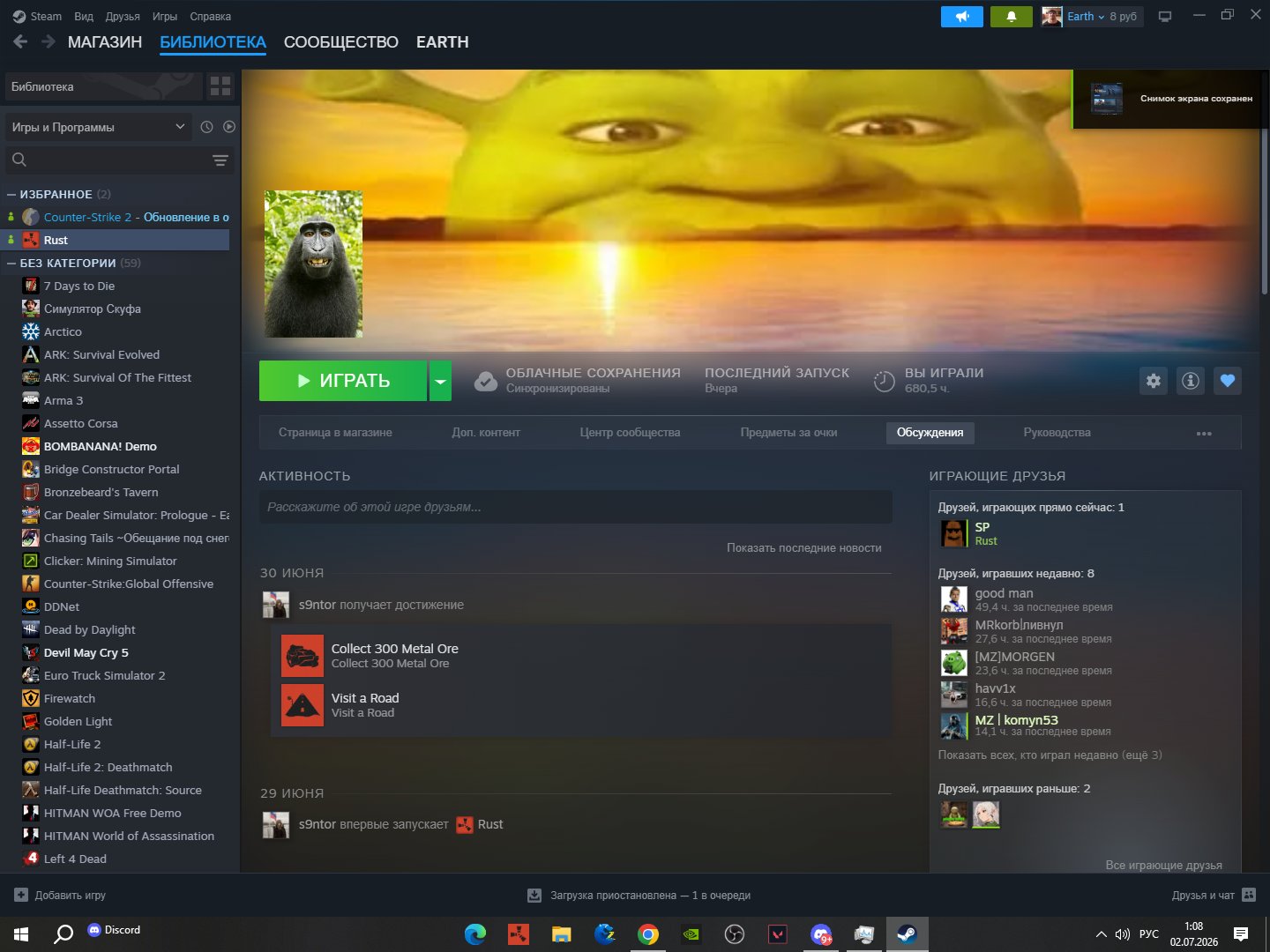The width and height of the screenshot is (1270, 952).
Task: Open system volume control
Action: (x=1123, y=934)
